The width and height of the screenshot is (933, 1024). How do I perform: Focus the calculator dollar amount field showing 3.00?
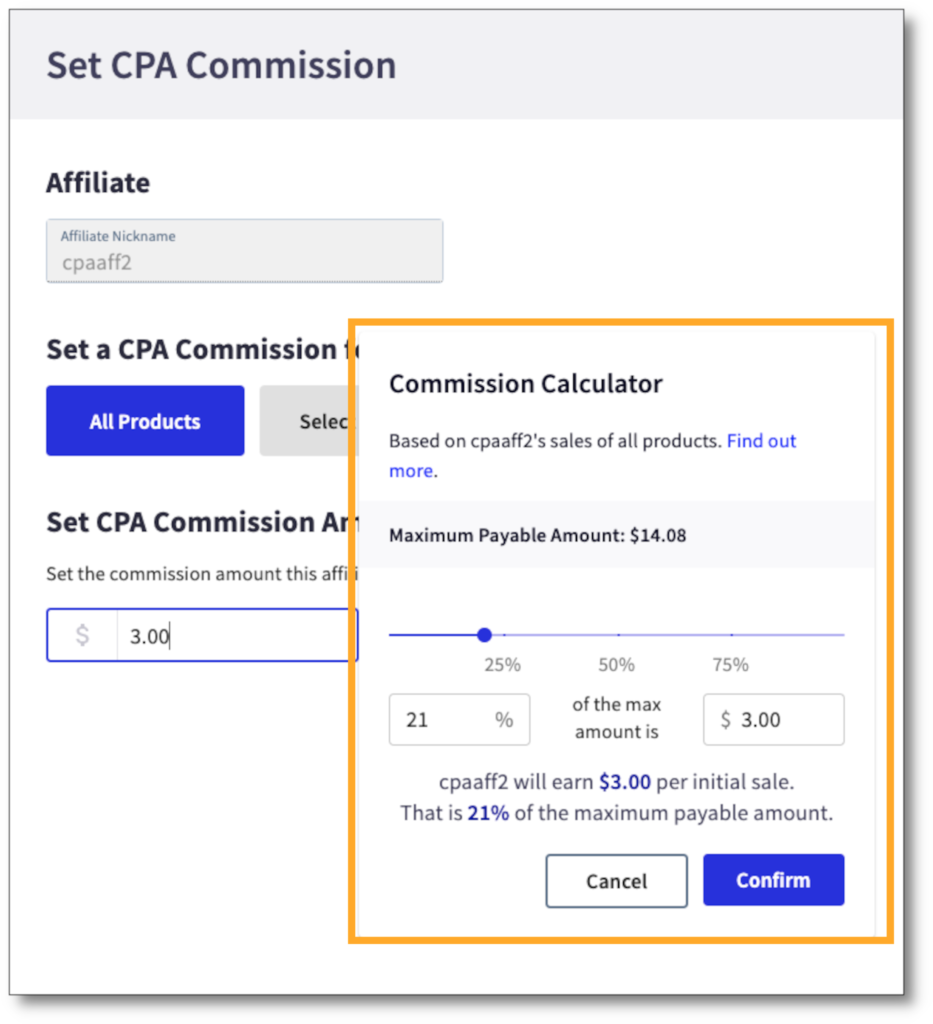[x=785, y=720]
